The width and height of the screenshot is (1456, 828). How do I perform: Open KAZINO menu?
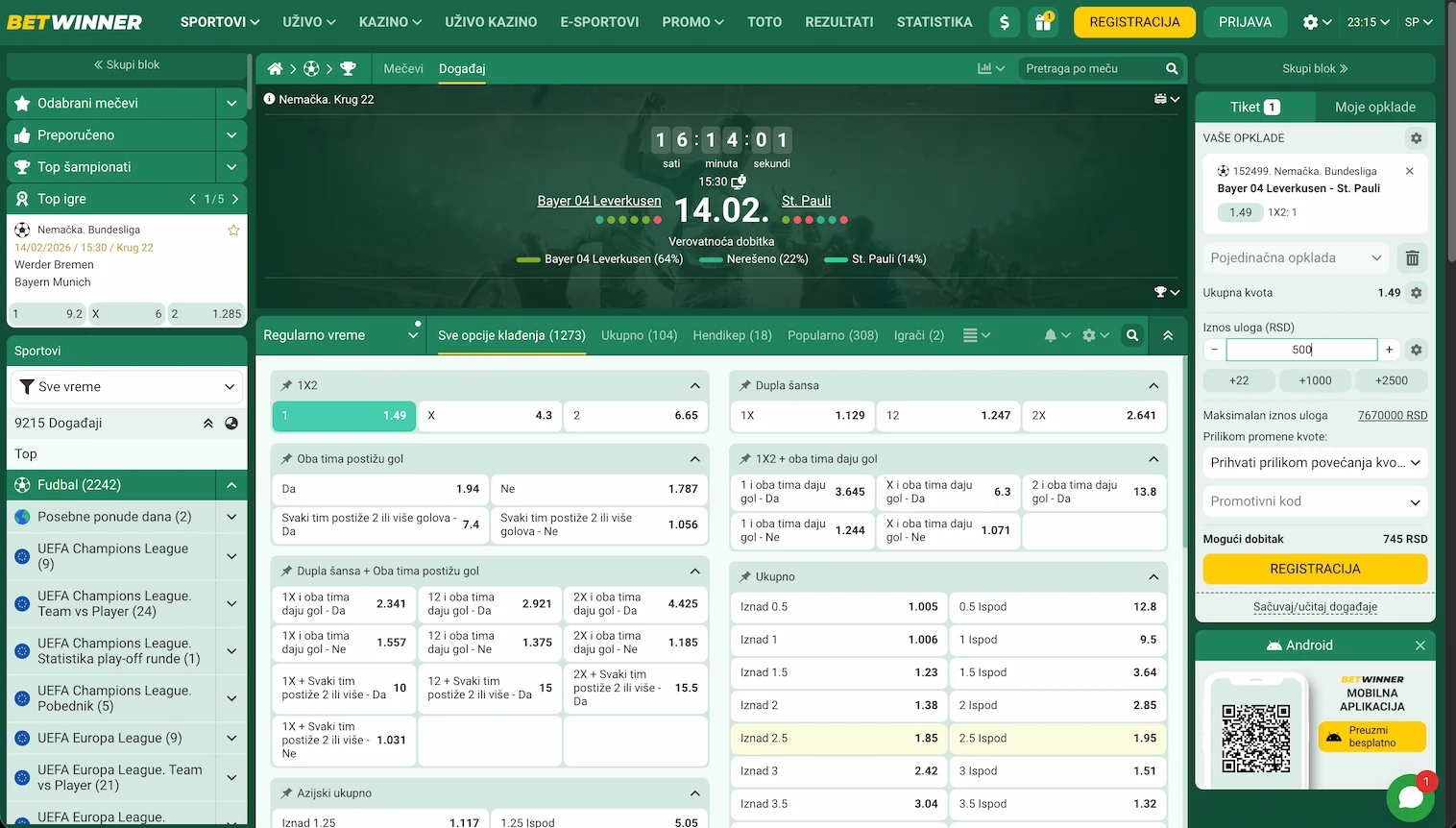390,22
